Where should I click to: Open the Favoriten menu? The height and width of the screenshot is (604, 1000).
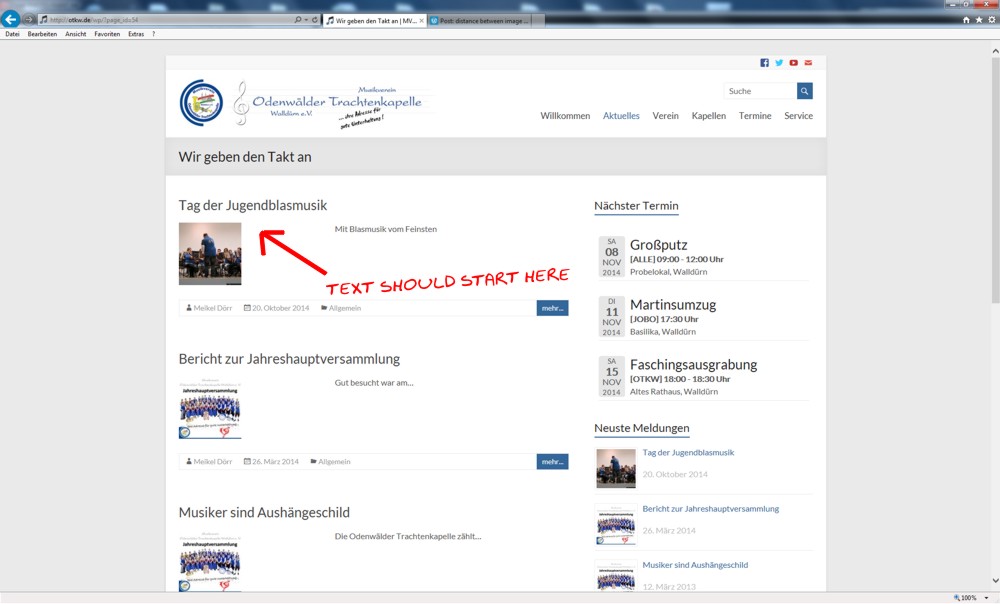click(107, 34)
